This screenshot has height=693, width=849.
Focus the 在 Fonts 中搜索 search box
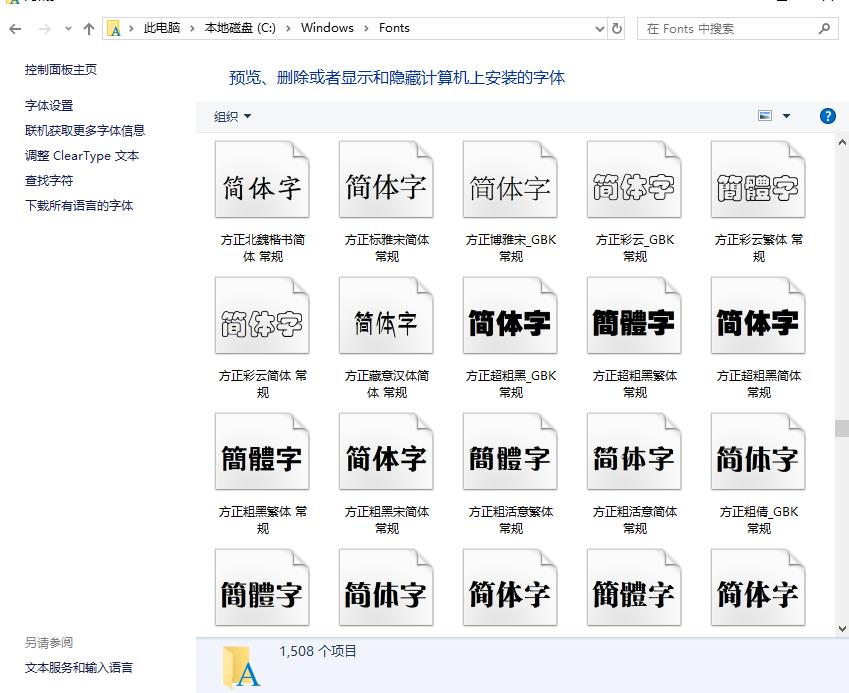click(x=737, y=29)
